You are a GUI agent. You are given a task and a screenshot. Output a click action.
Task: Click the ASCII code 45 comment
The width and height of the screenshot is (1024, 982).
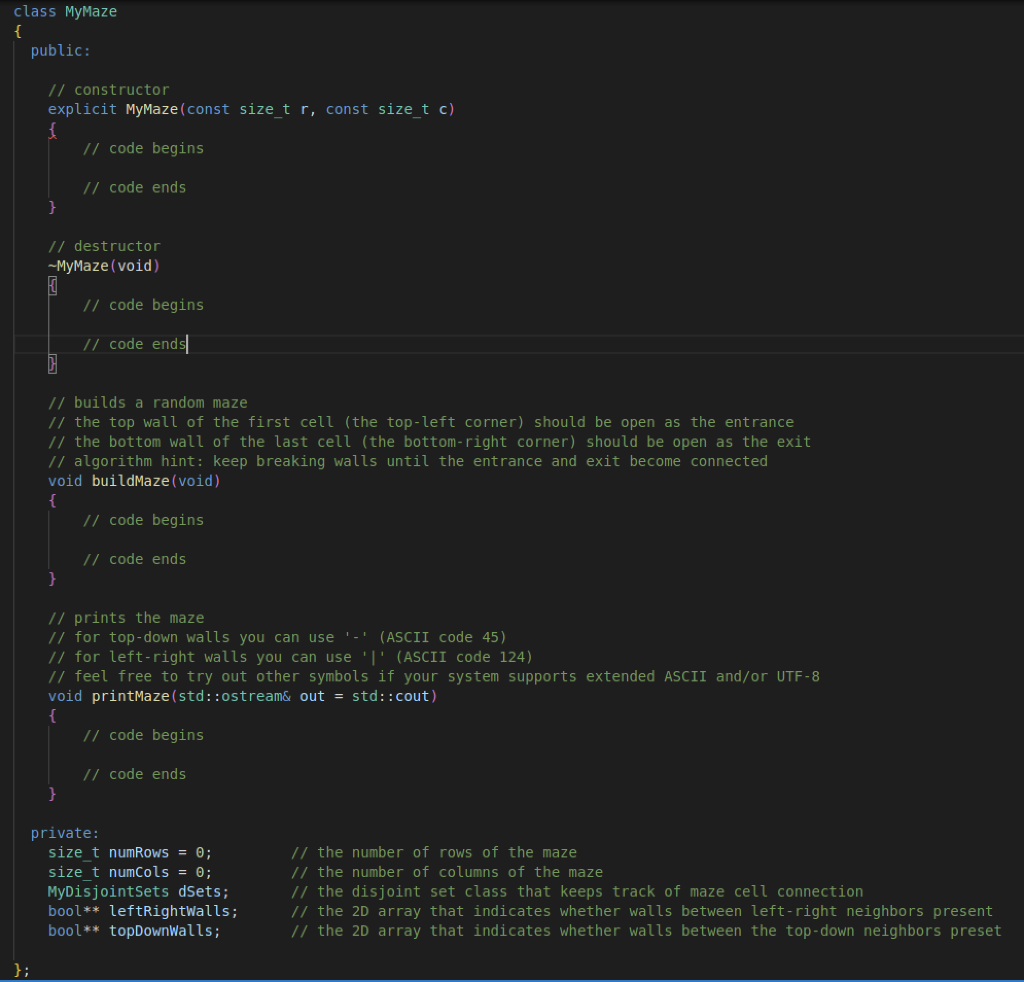278,637
